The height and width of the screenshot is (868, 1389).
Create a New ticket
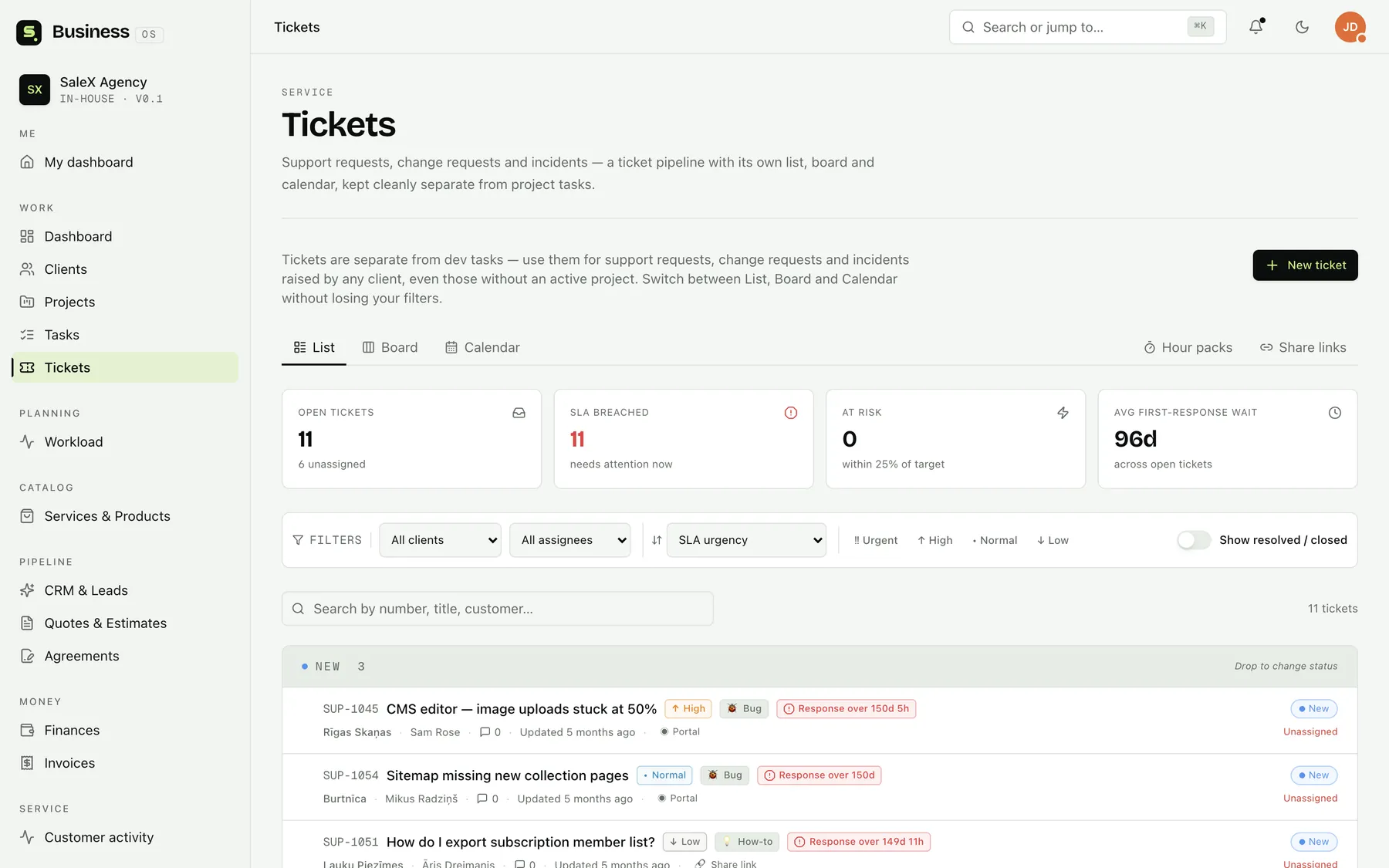pos(1305,265)
